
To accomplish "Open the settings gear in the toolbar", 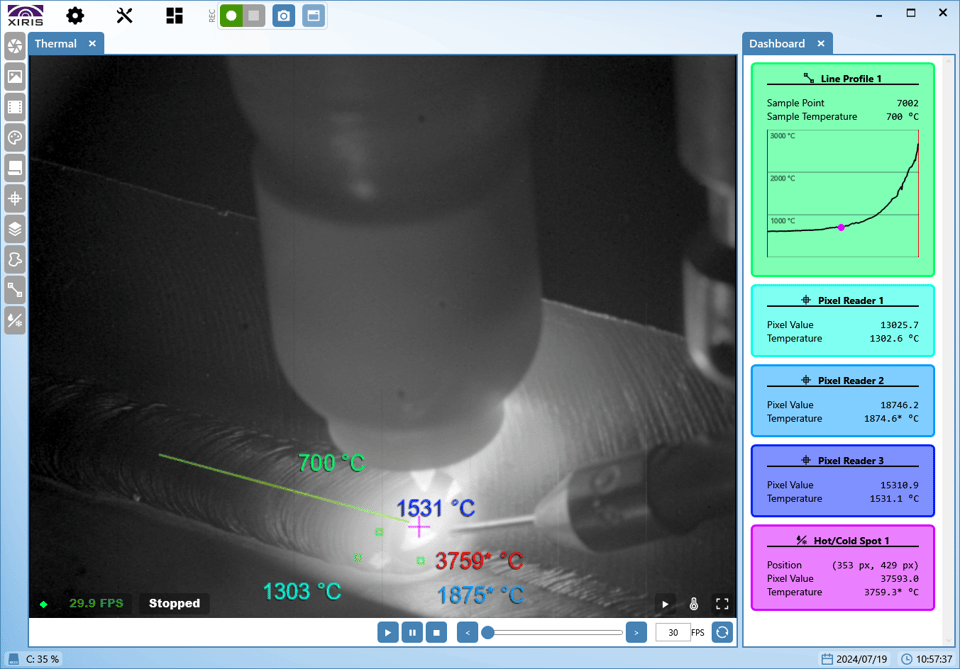I will coord(73,15).
